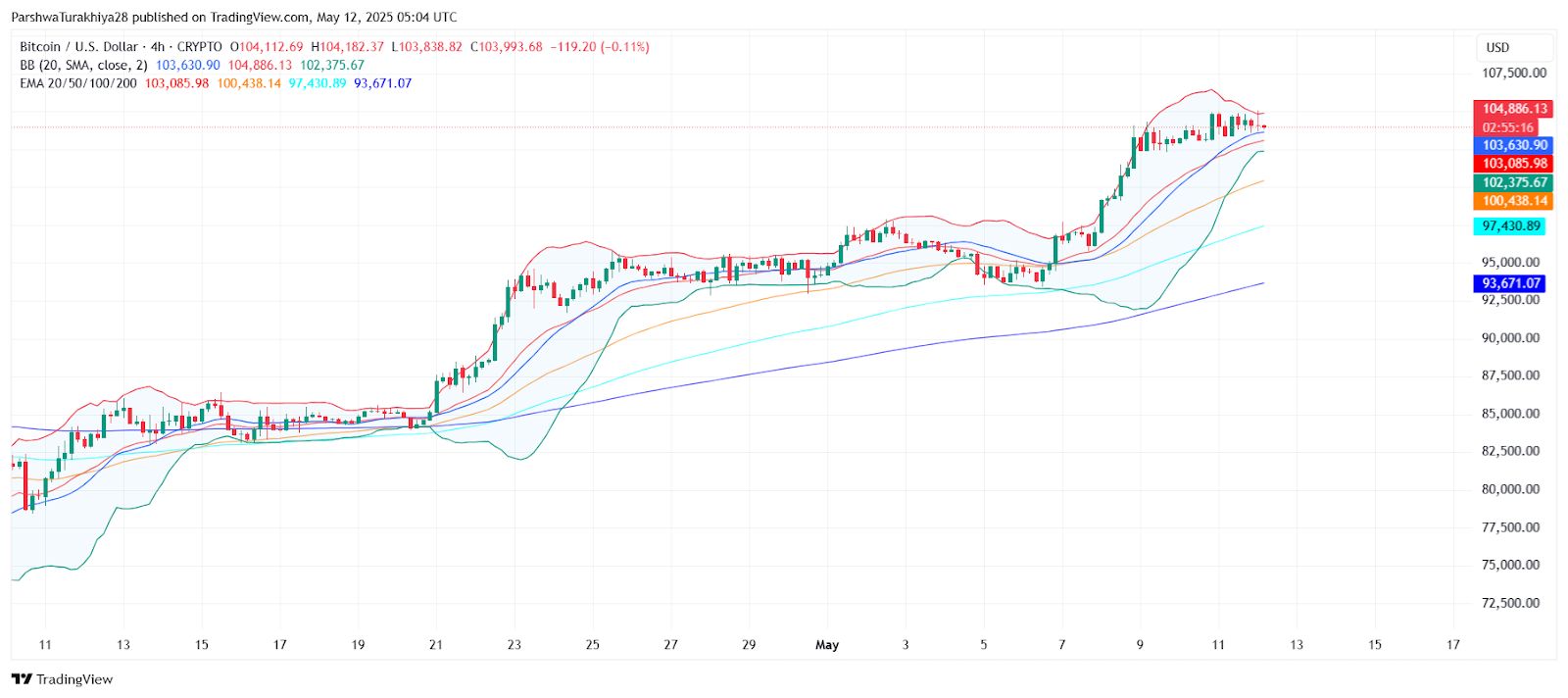Click the blue 103,630.90 BB basis label
Screen dimensions: 1568x698
click(x=1514, y=145)
